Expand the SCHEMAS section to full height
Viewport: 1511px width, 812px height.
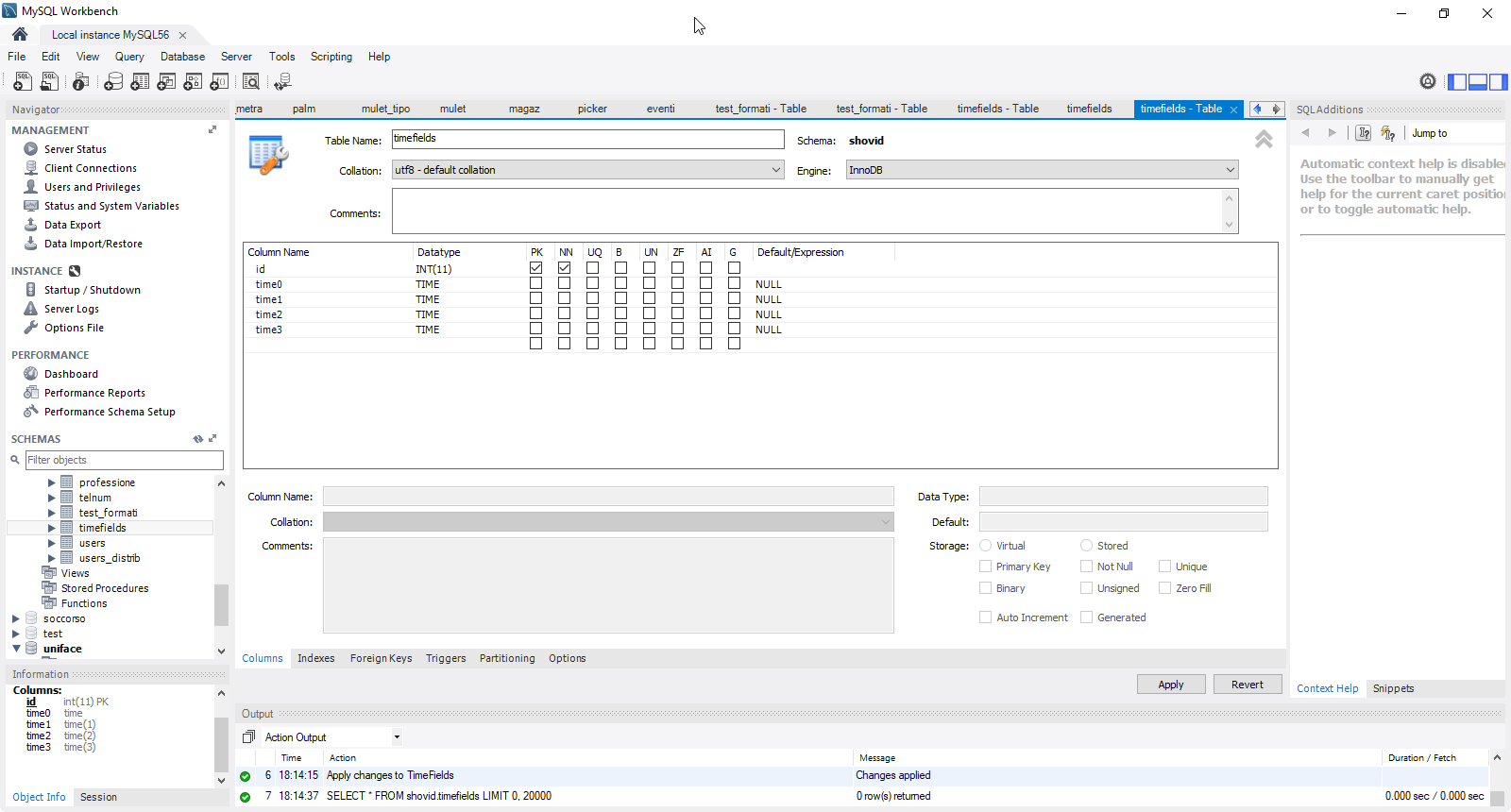click(x=212, y=438)
